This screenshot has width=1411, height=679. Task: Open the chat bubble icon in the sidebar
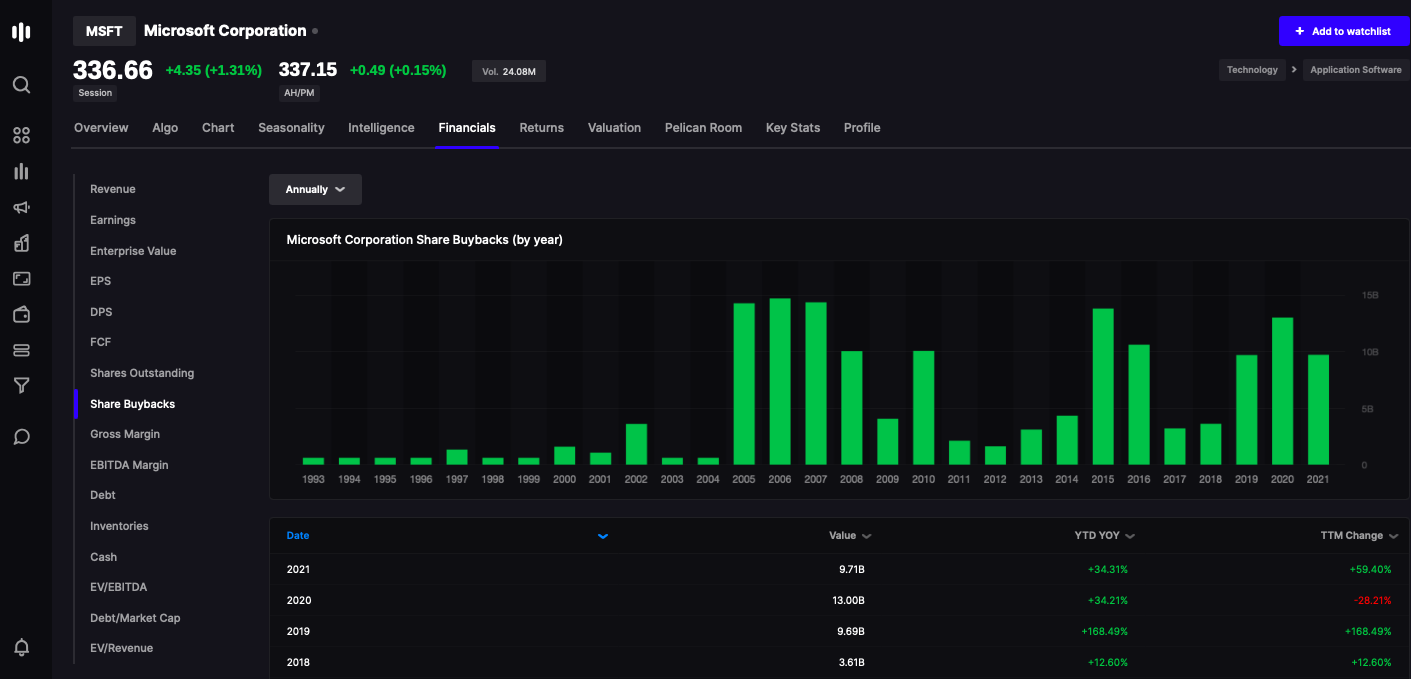tap(21, 437)
